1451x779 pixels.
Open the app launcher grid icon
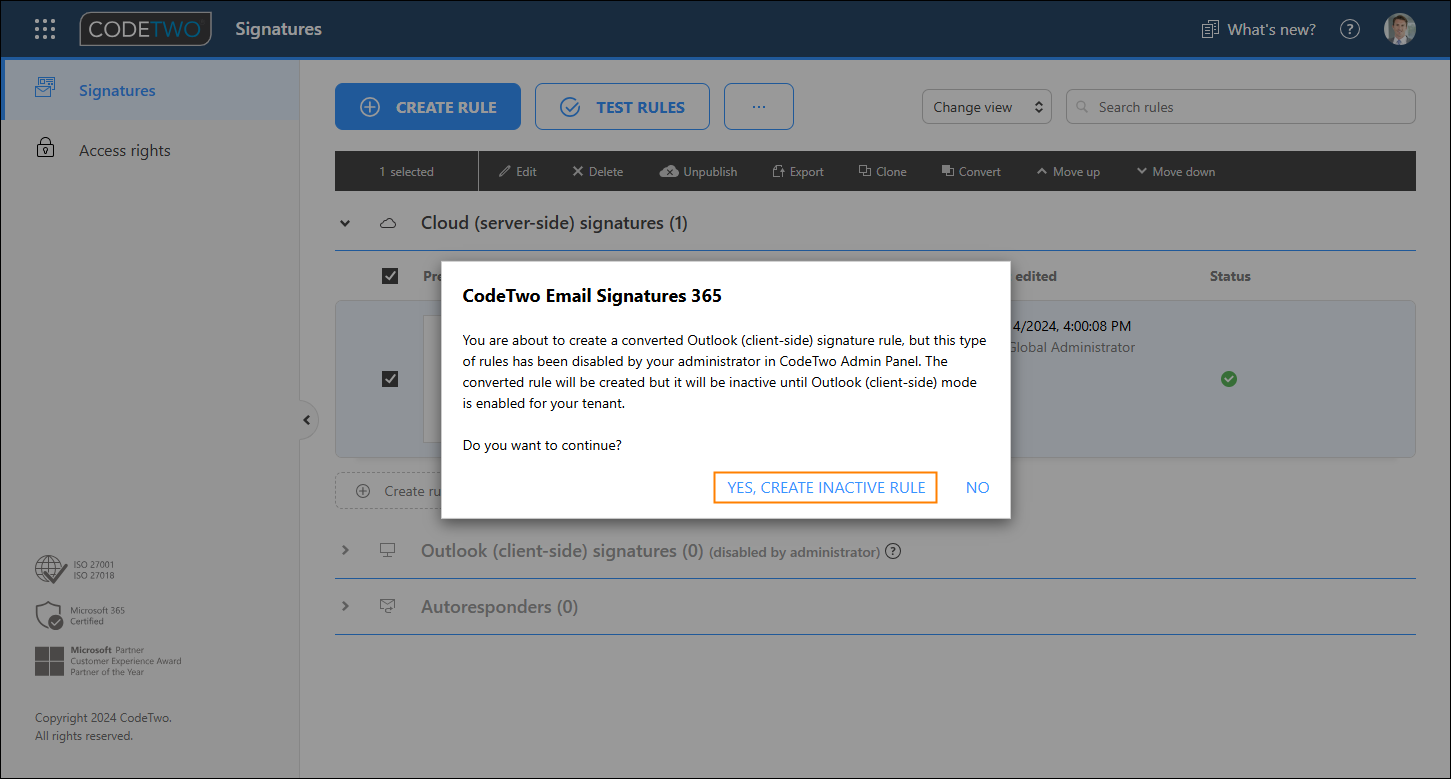pos(45,29)
